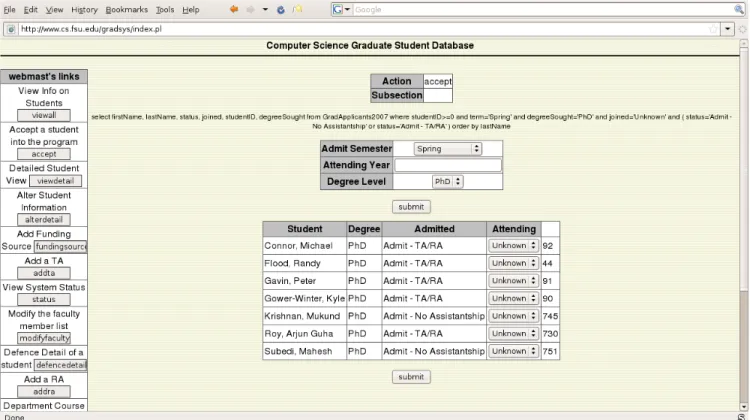
Task: Click the fundingsource button
Action: coord(60,246)
